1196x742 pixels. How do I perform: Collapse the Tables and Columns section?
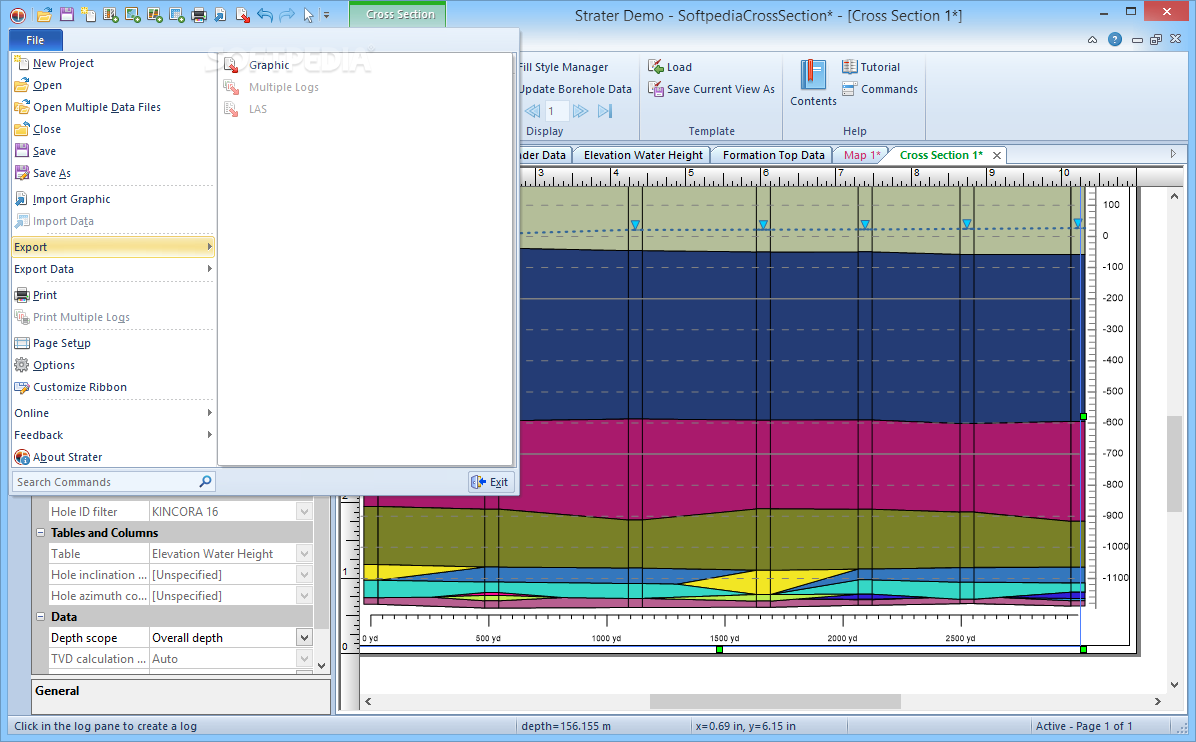click(x=40, y=533)
